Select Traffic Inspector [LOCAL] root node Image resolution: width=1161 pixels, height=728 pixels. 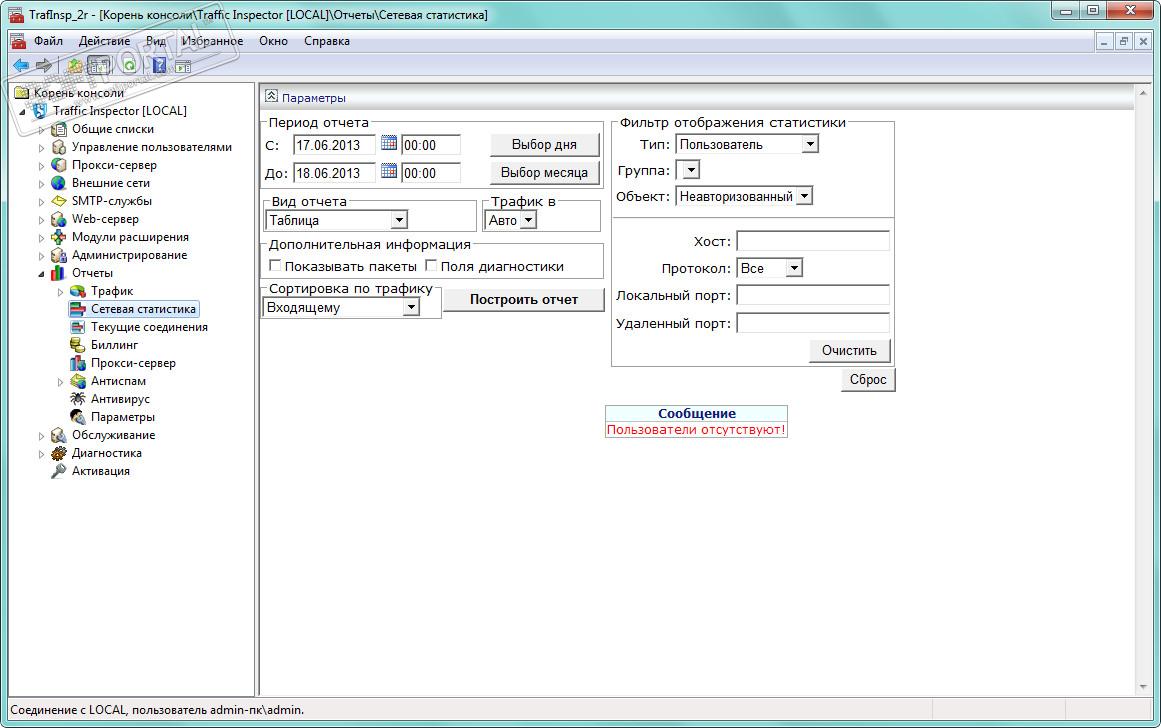(119, 111)
